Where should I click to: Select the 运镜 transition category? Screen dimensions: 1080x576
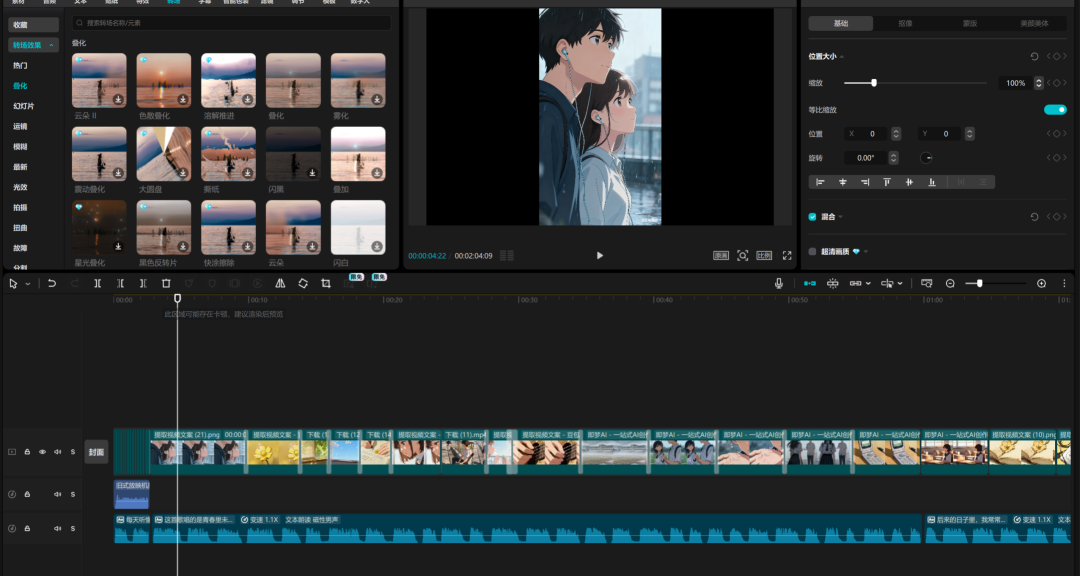click(x=20, y=126)
